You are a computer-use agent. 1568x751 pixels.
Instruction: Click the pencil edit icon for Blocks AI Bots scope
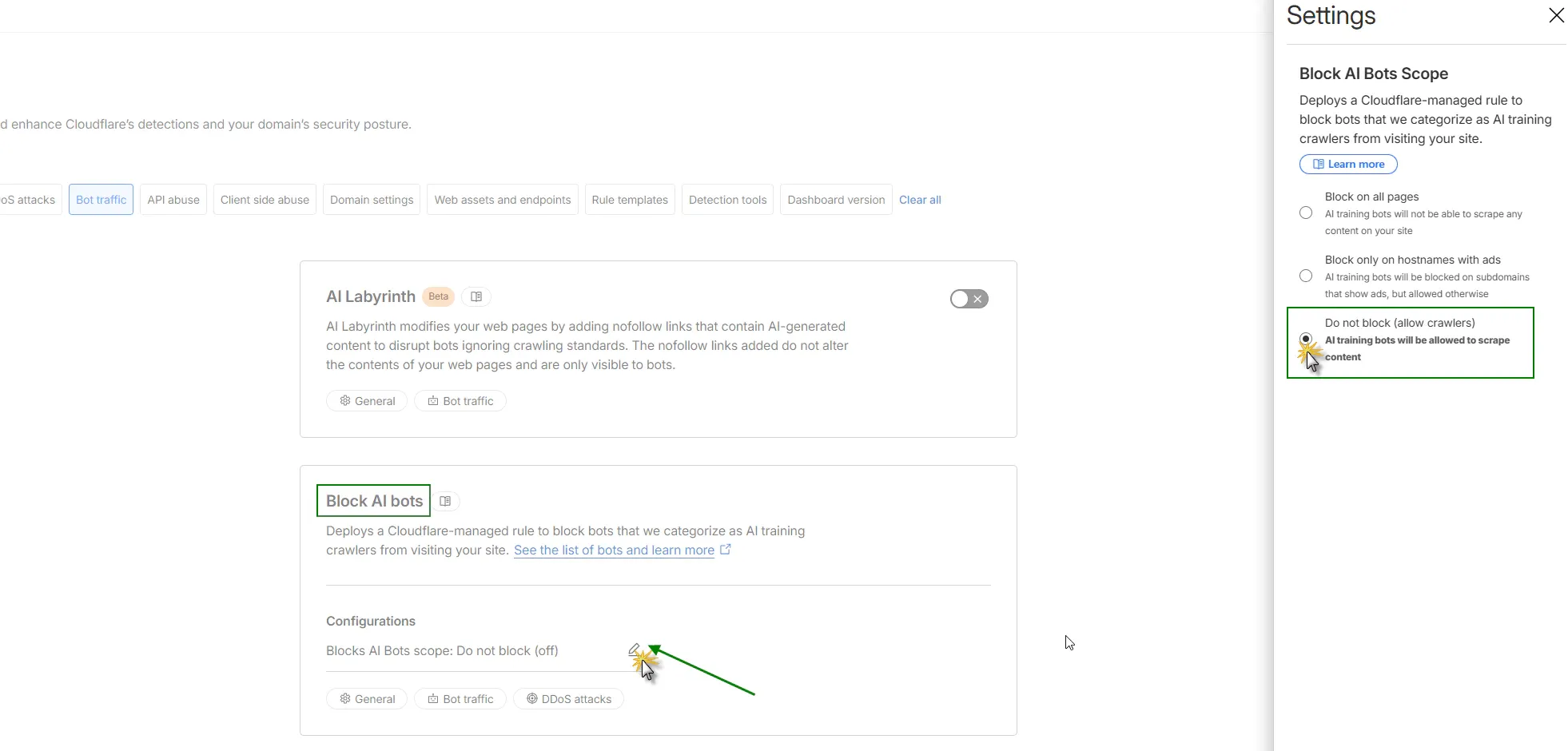[634, 649]
